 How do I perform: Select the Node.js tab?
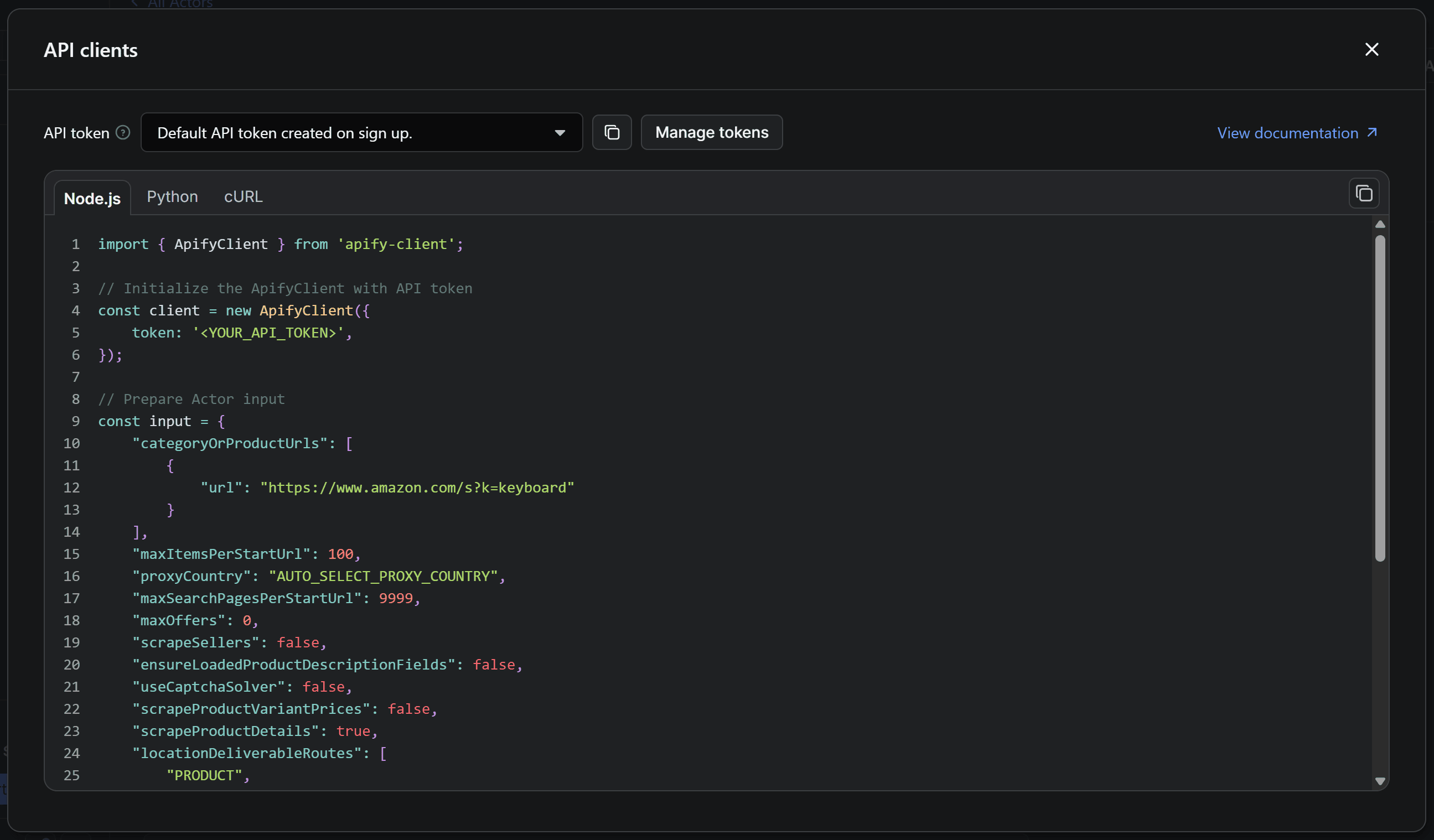pyautogui.click(x=92, y=198)
